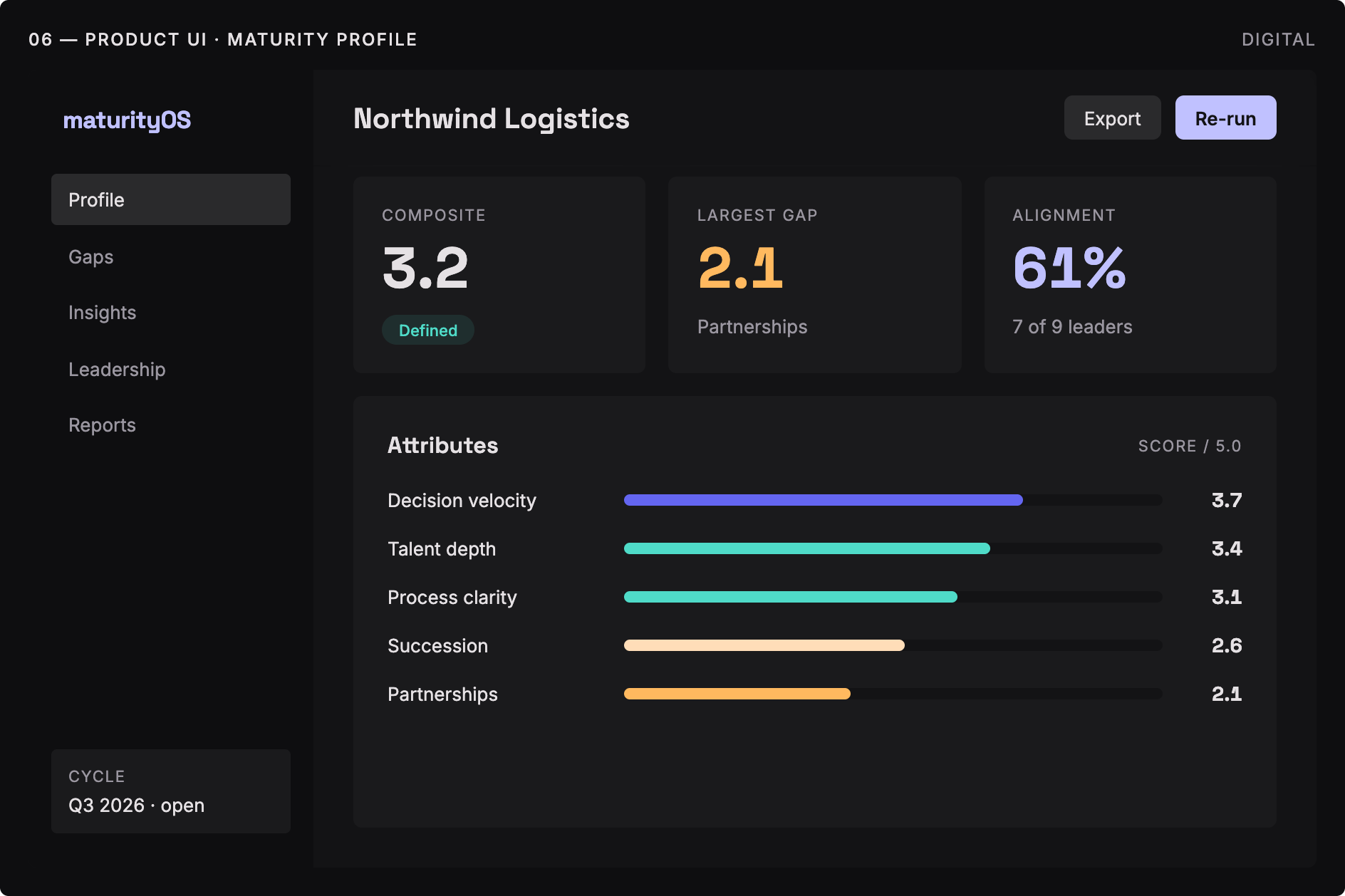The width and height of the screenshot is (1345, 896).
Task: Click the Process clarity progress bar
Action: coord(893,597)
